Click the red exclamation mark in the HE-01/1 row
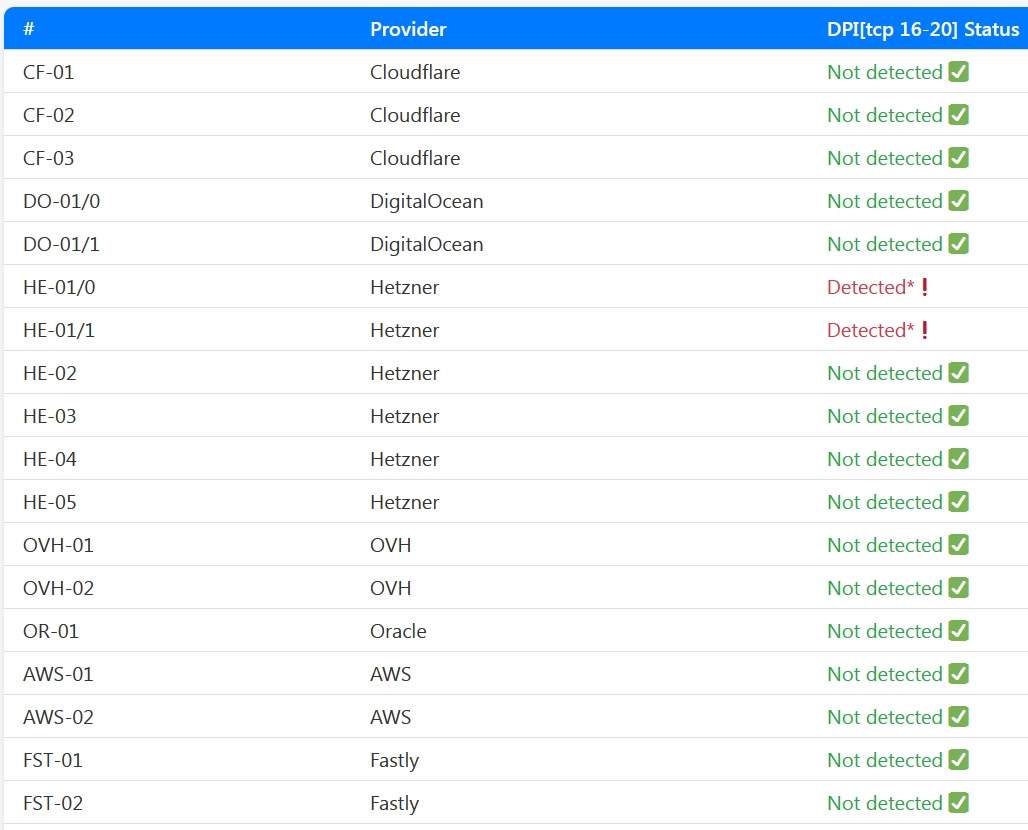1028x830 pixels. click(924, 330)
